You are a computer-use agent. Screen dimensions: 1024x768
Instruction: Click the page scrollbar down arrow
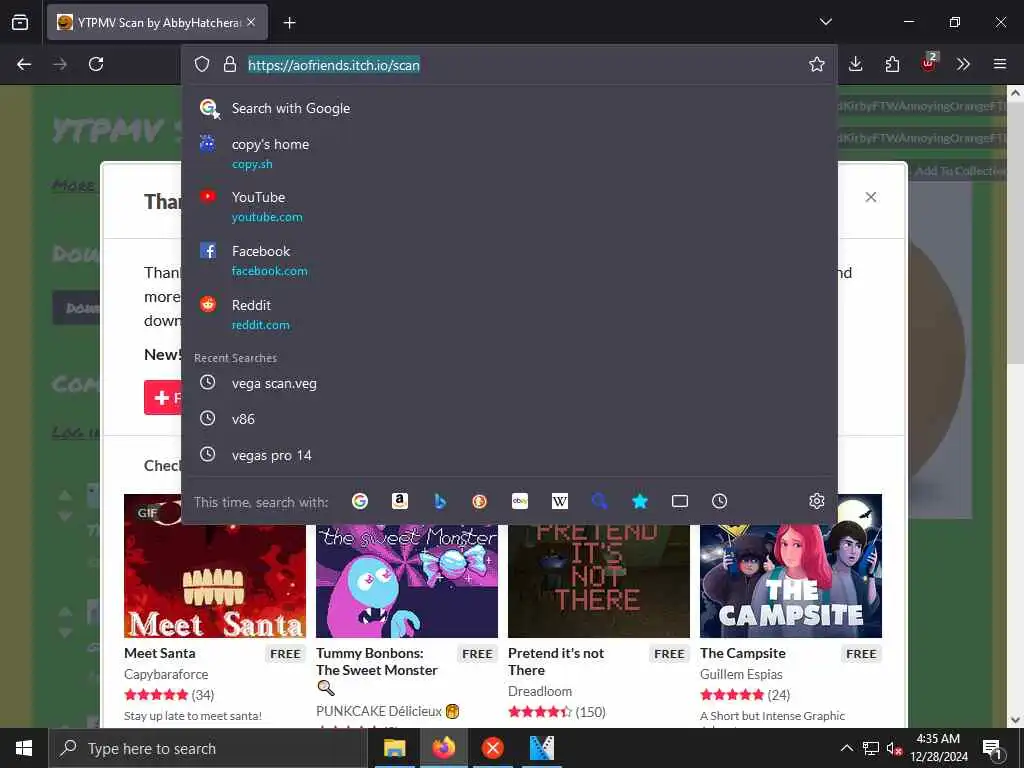(x=1015, y=720)
